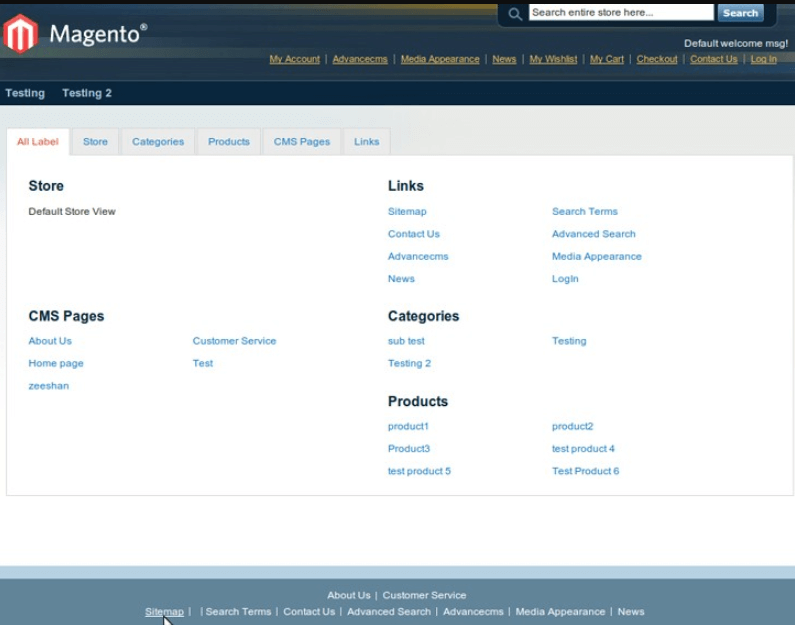The width and height of the screenshot is (795, 625).
Task: Open Login in Links section
Action: tap(565, 279)
